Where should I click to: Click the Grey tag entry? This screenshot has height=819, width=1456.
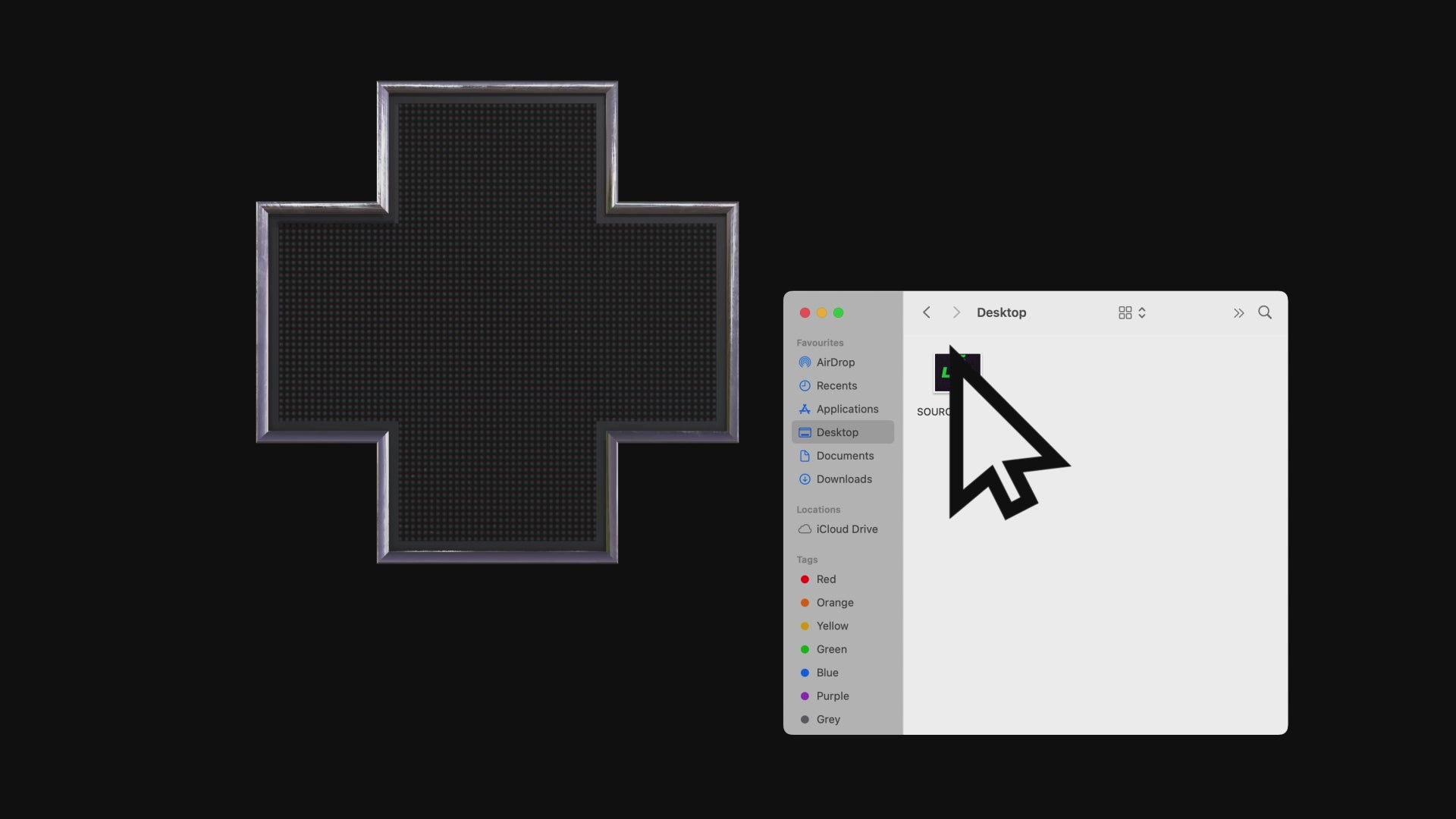click(x=827, y=720)
